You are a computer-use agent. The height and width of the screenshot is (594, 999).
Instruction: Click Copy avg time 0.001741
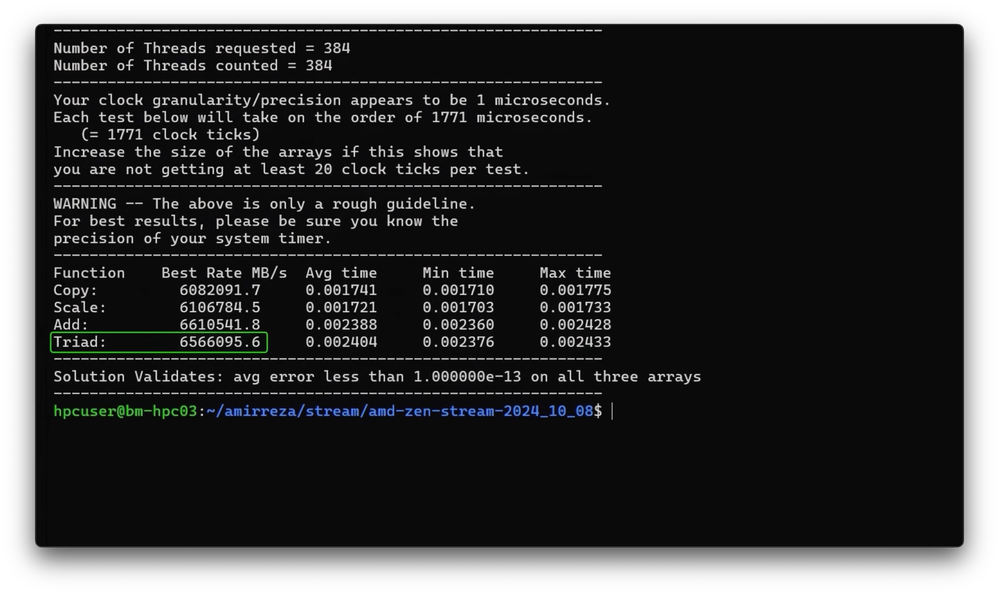click(341, 290)
